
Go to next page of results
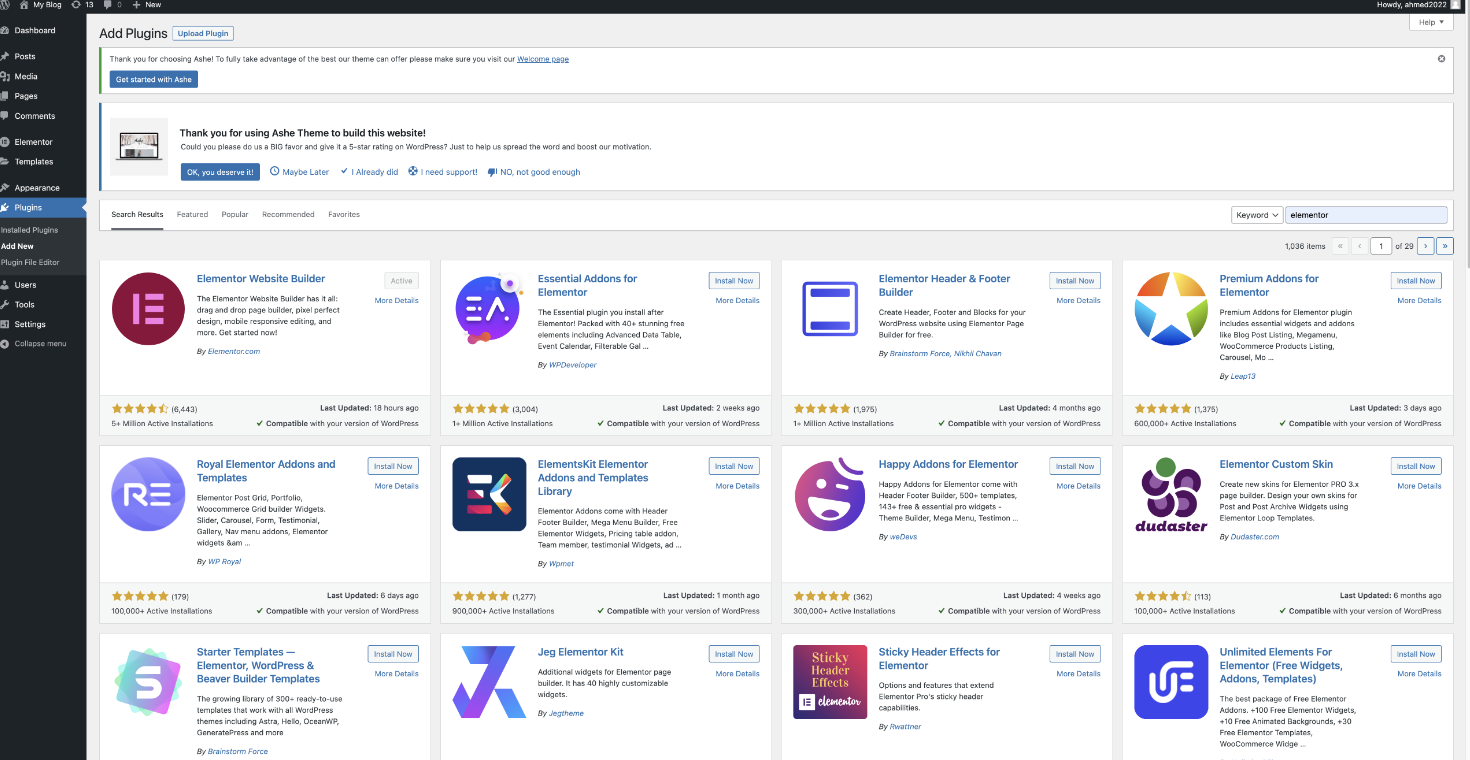coord(1426,246)
